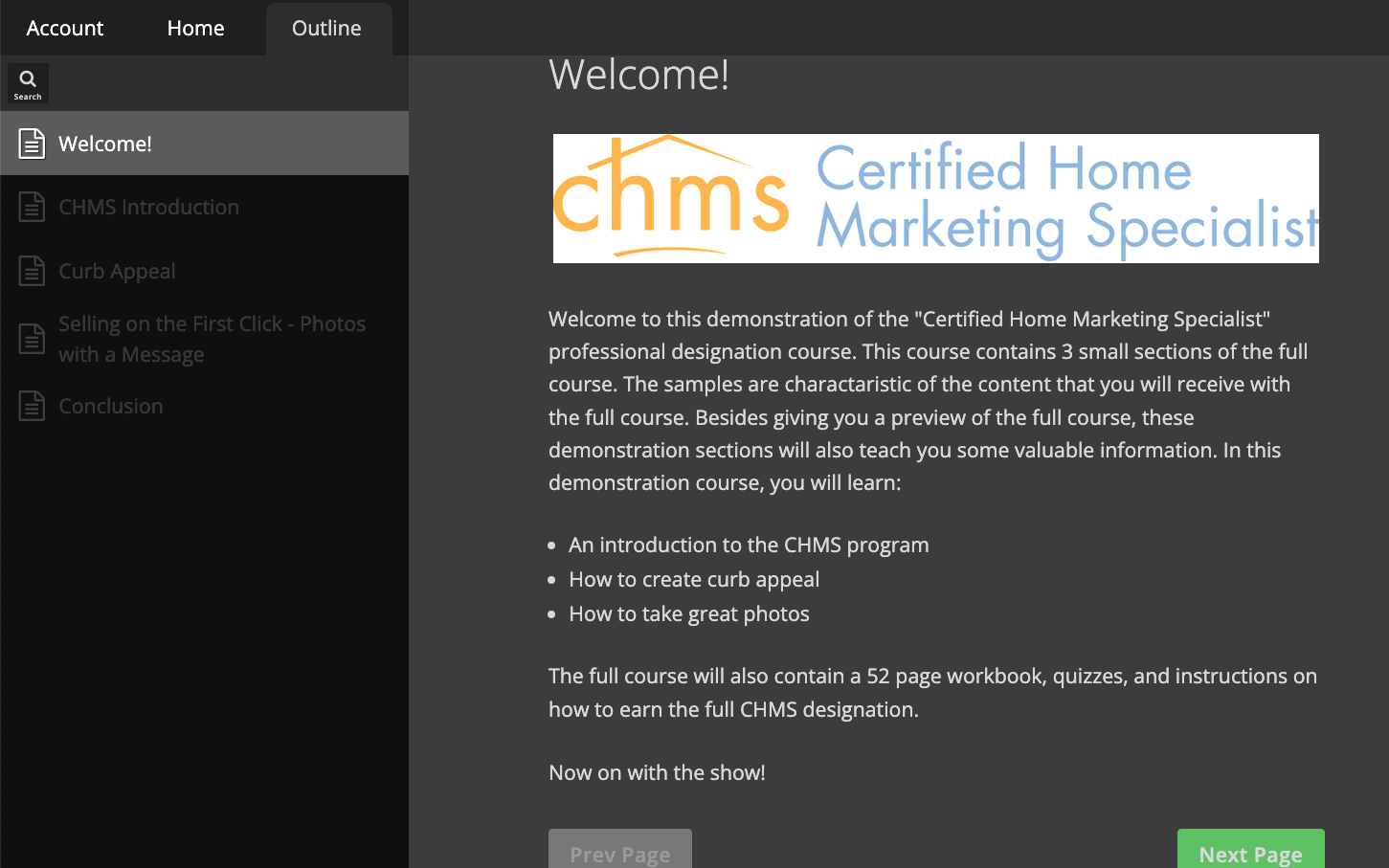
Task: Click 'How to take great photos' bullet
Action: point(689,613)
